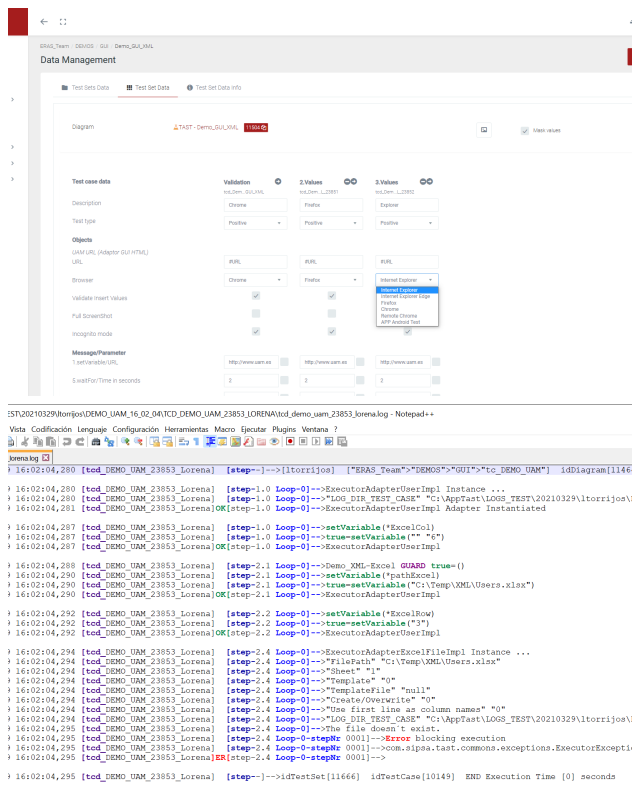The height and width of the screenshot is (800, 640).
Task: Open the Test type dropdown for Validation column
Action: 254,223
